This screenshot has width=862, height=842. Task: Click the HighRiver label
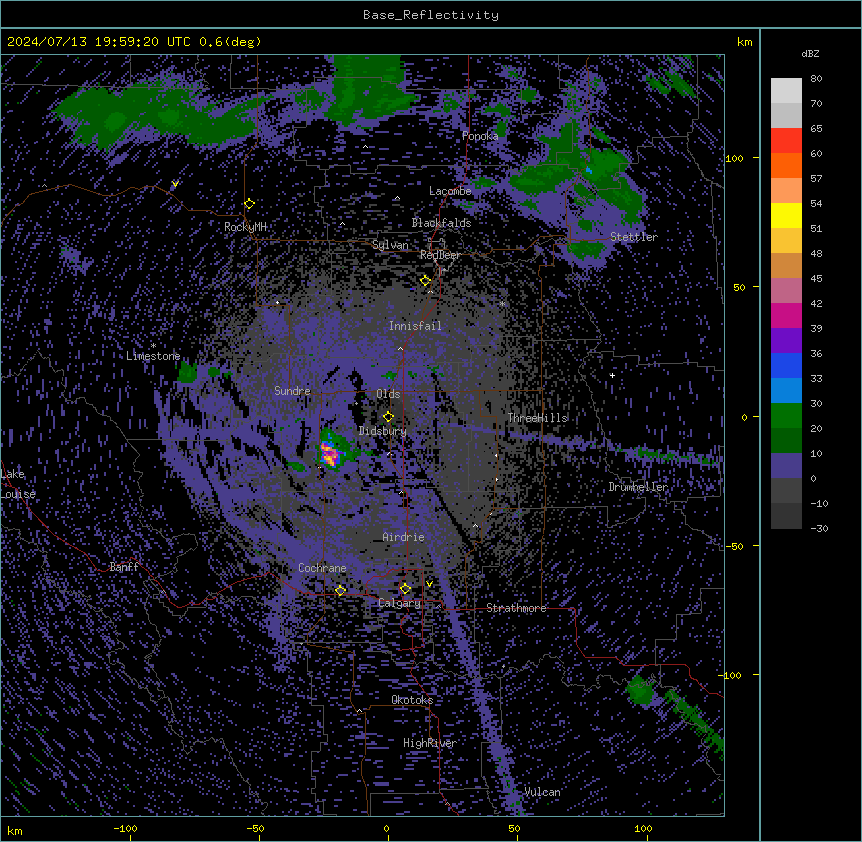[x=430, y=743]
